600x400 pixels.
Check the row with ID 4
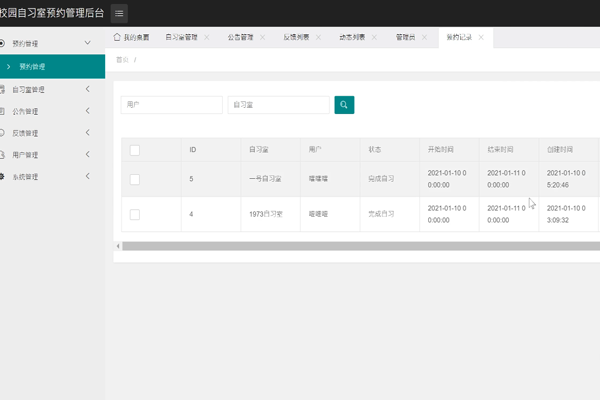(x=135, y=214)
